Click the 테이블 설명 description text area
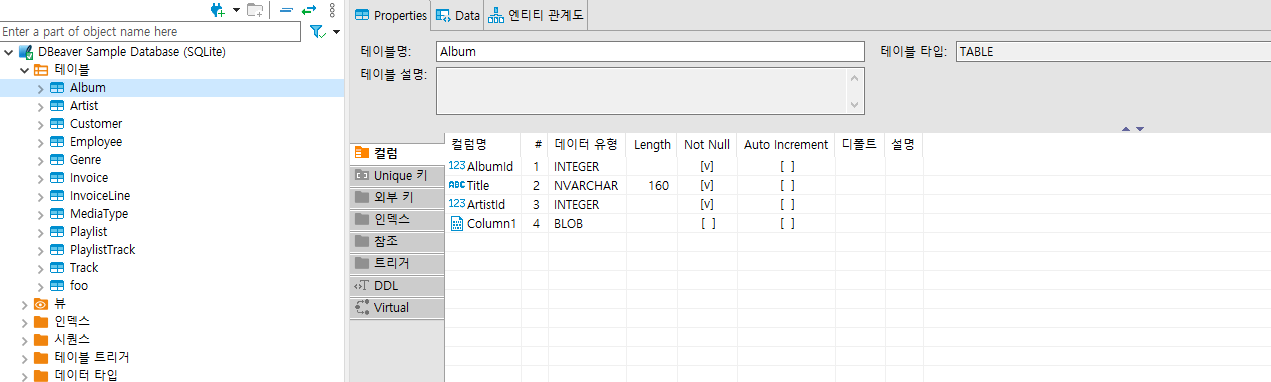This screenshot has height=382, width=1271. click(650, 91)
